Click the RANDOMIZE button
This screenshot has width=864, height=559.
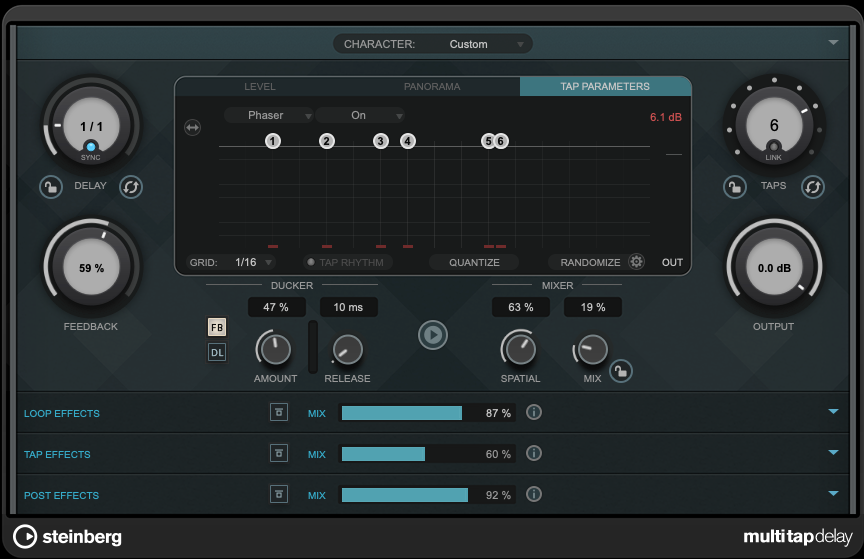590,262
